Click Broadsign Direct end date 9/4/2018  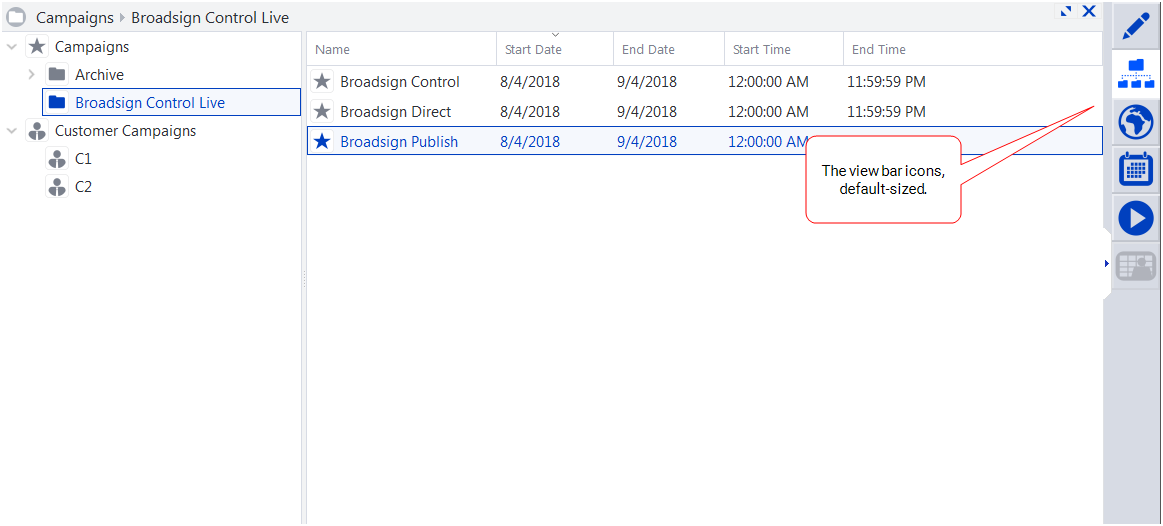coord(647,111)
